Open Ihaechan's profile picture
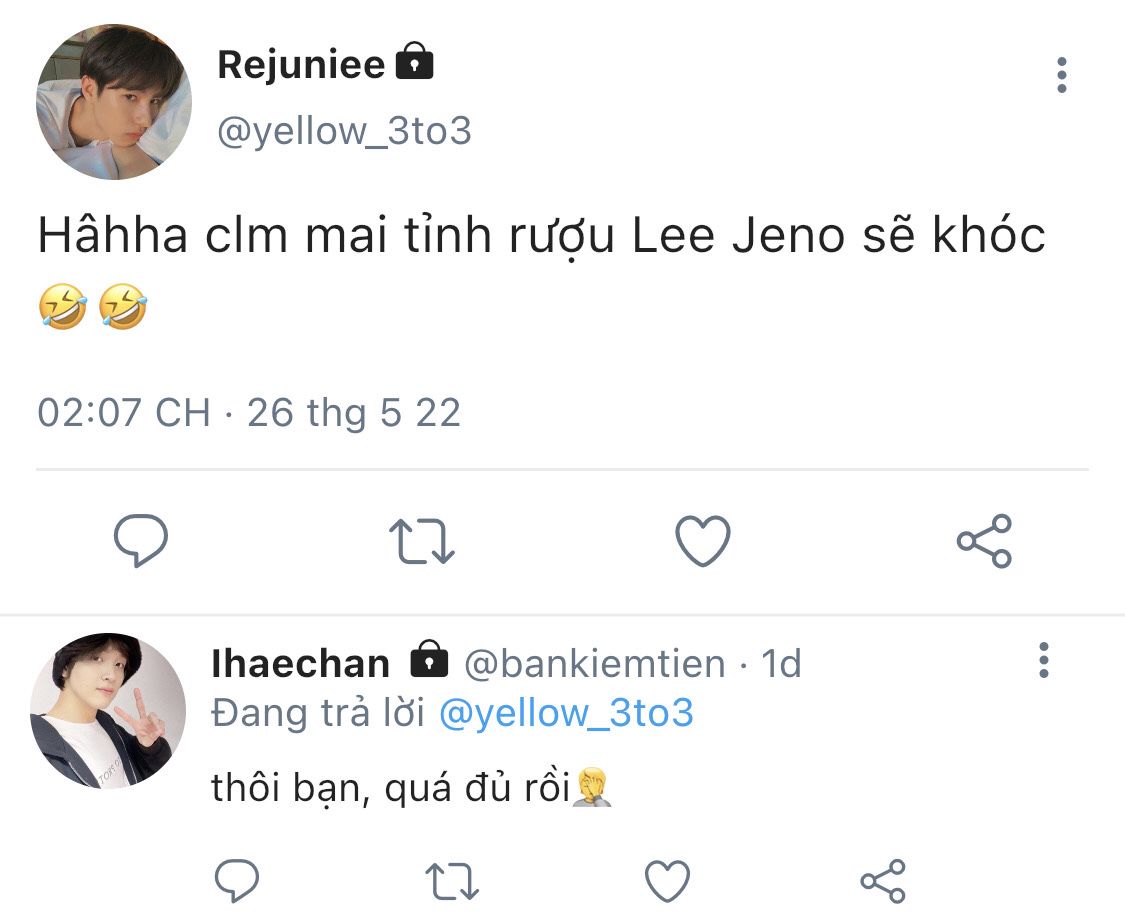 point(108,710)
